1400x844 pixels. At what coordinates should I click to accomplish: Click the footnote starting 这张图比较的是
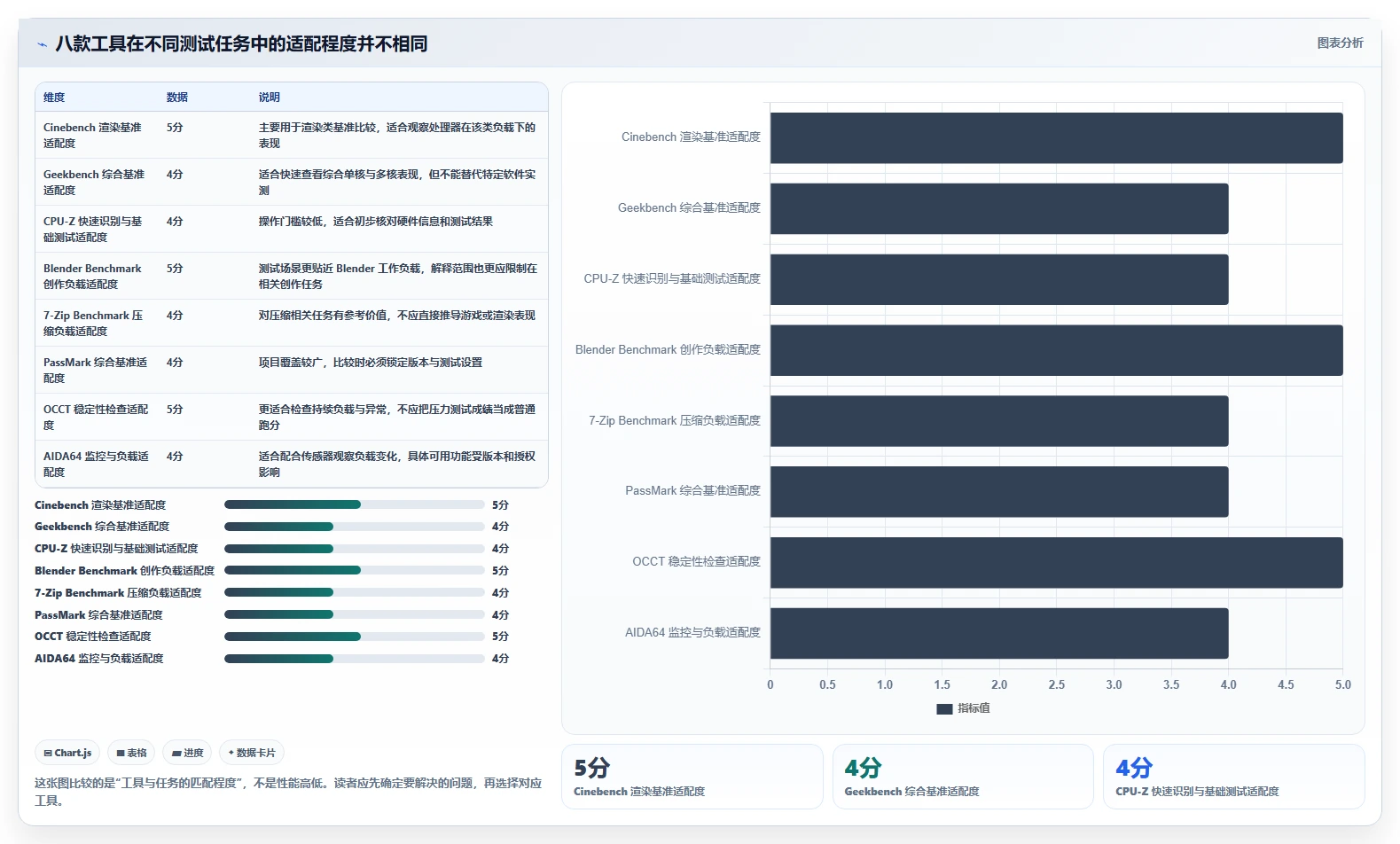coord(288,792)
